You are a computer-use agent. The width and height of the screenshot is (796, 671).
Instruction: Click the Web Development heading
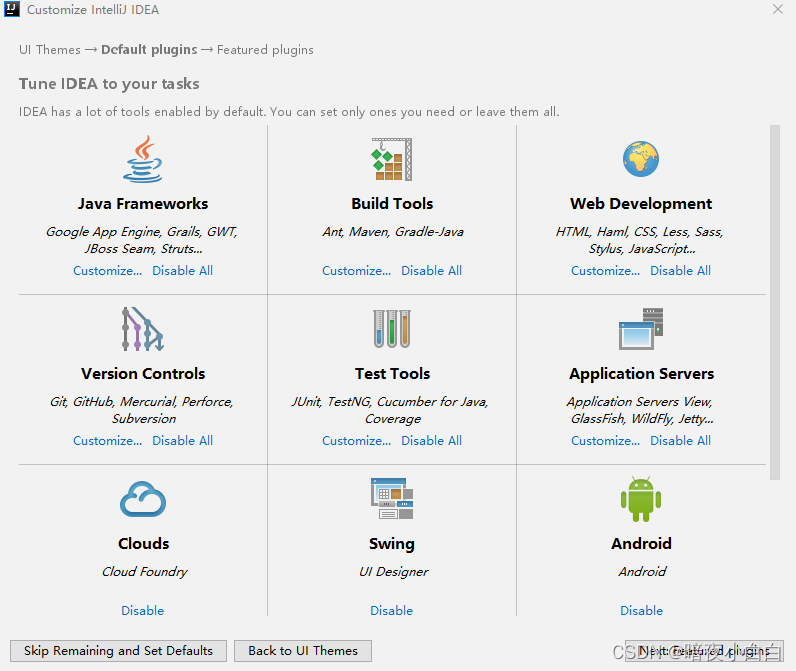pos(641,204)
